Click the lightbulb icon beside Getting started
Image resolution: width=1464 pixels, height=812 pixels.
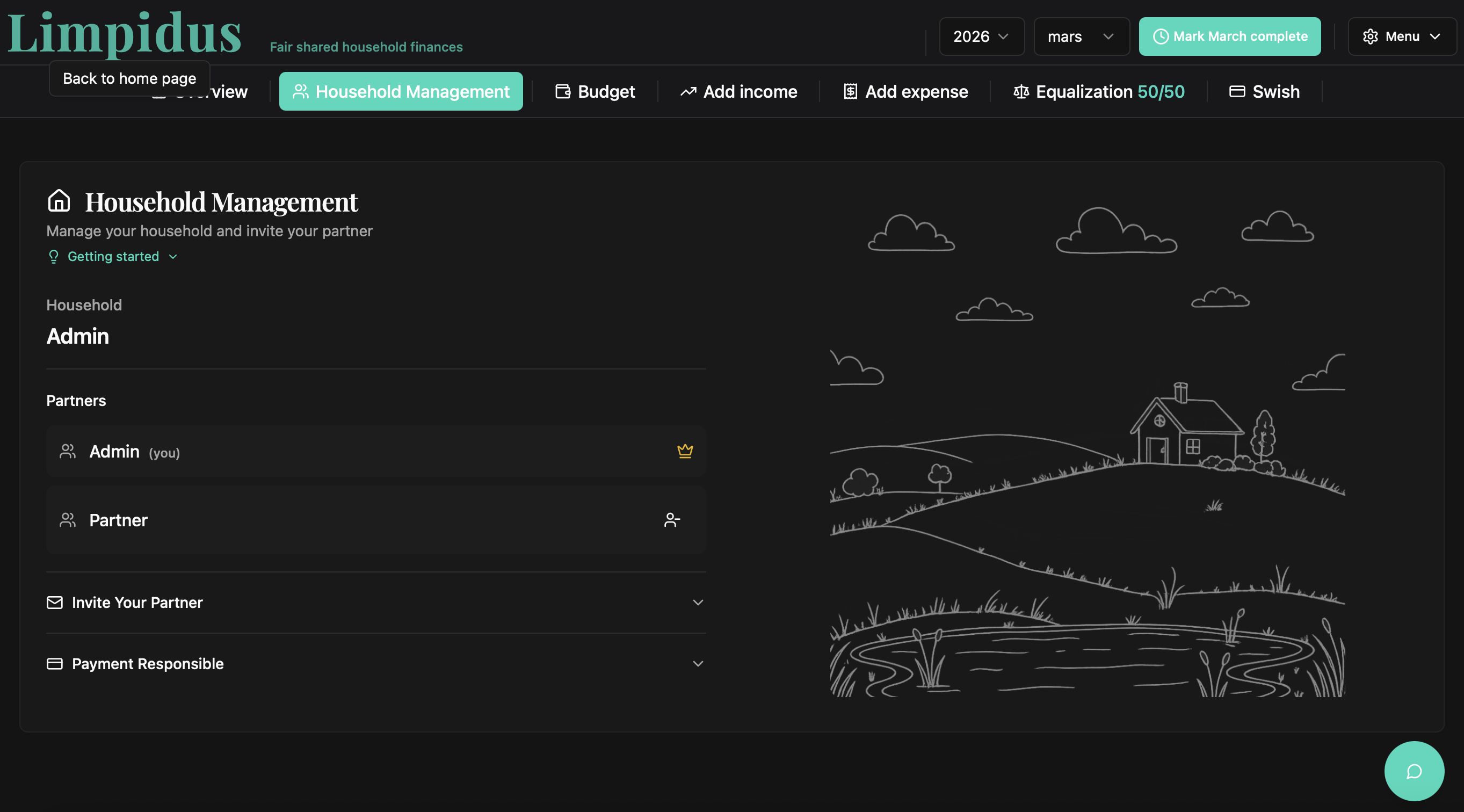tap(53, 257)
